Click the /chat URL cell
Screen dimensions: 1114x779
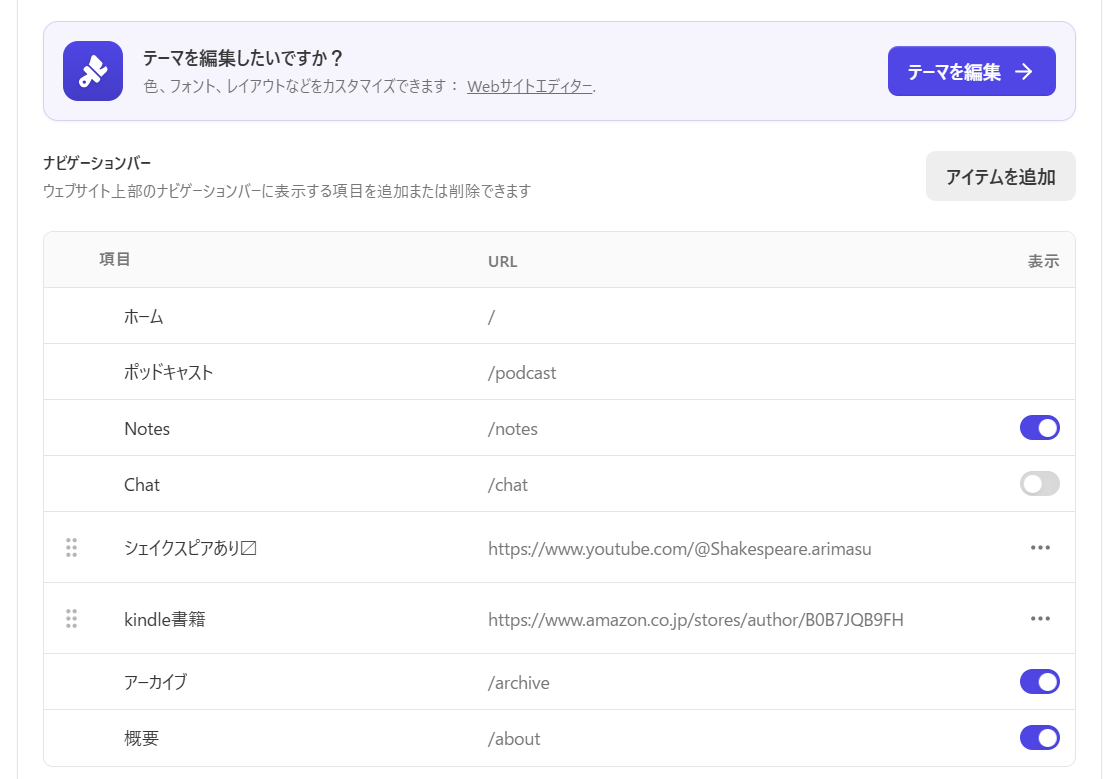point(508,485)
